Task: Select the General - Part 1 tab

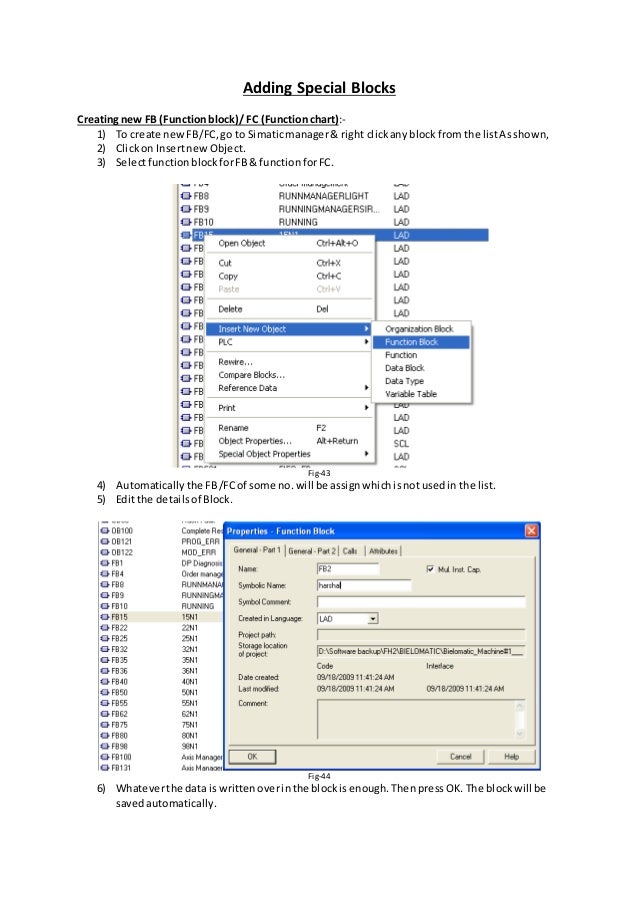Action: [257, 550]
